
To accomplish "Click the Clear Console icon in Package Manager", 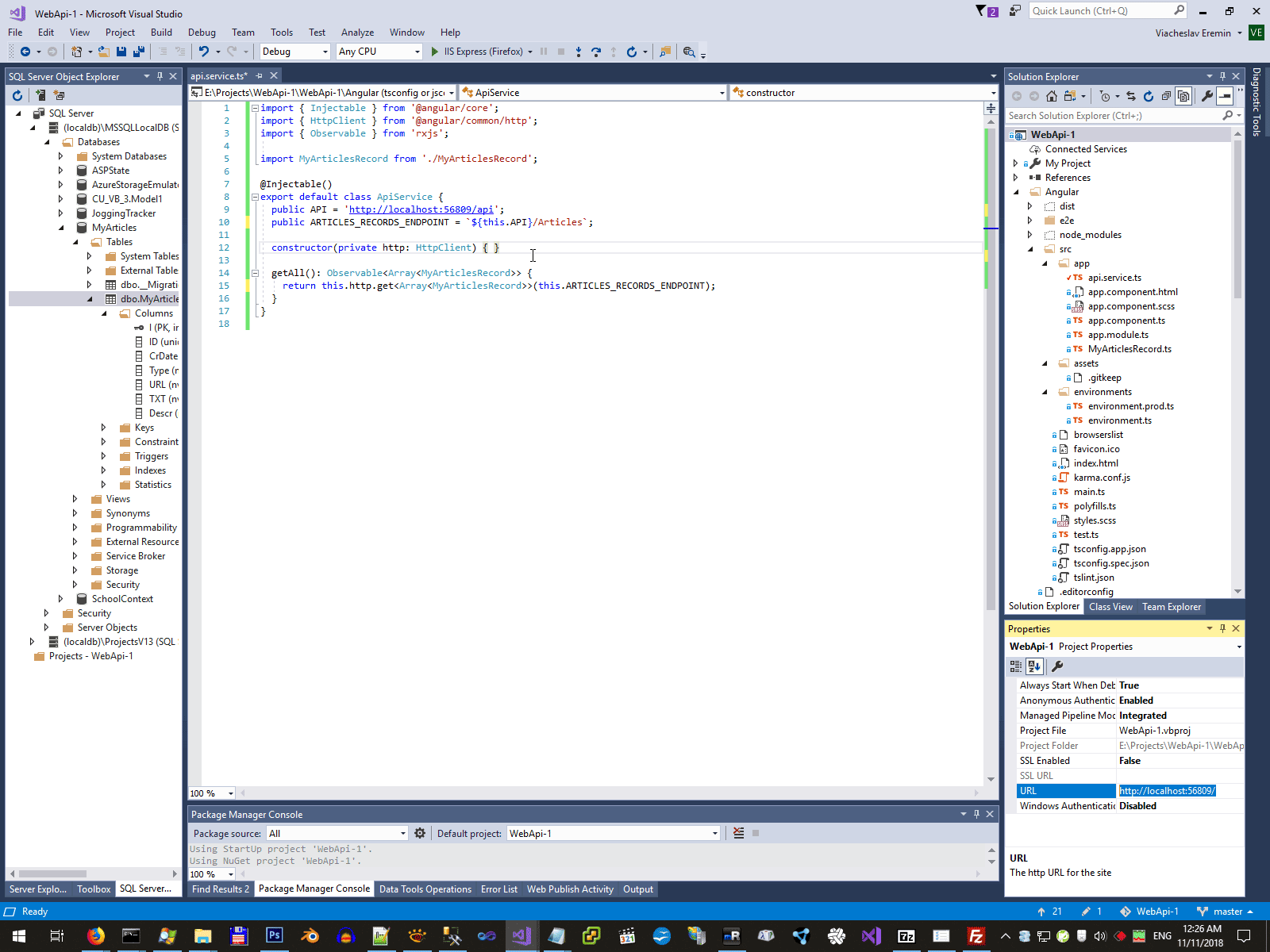I will point(739,833).
